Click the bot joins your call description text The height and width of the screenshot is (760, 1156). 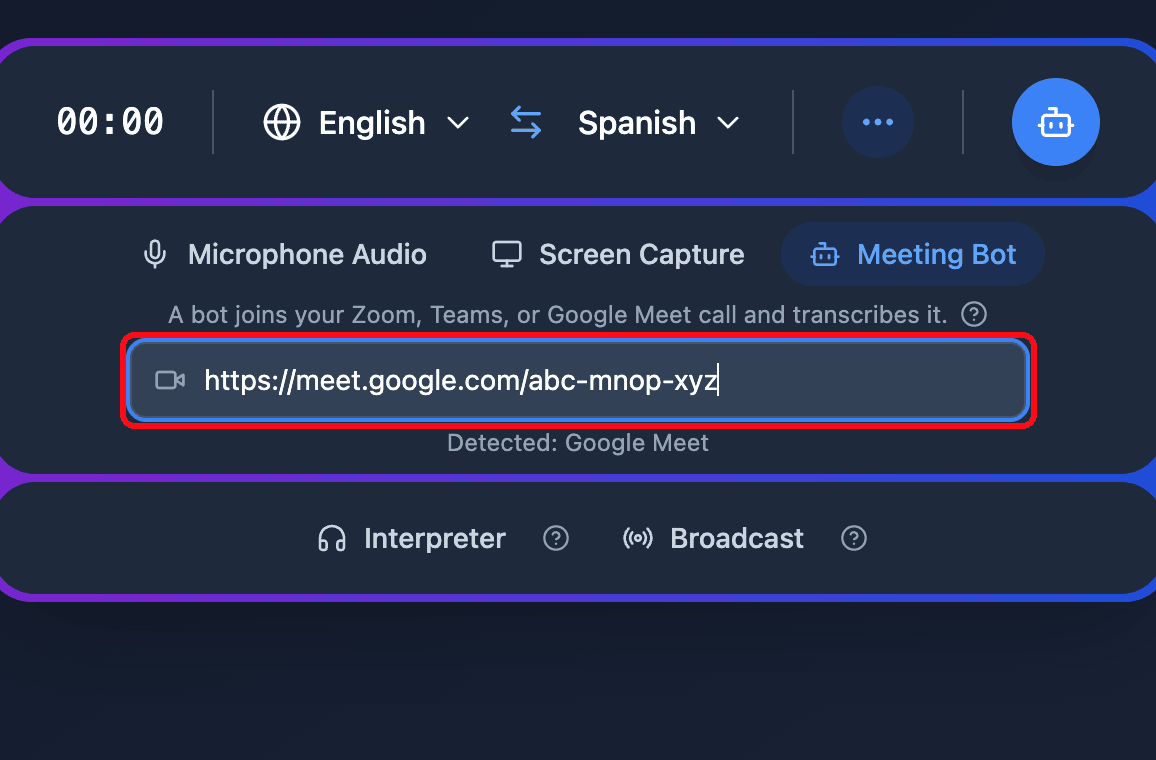click(557, 315)
